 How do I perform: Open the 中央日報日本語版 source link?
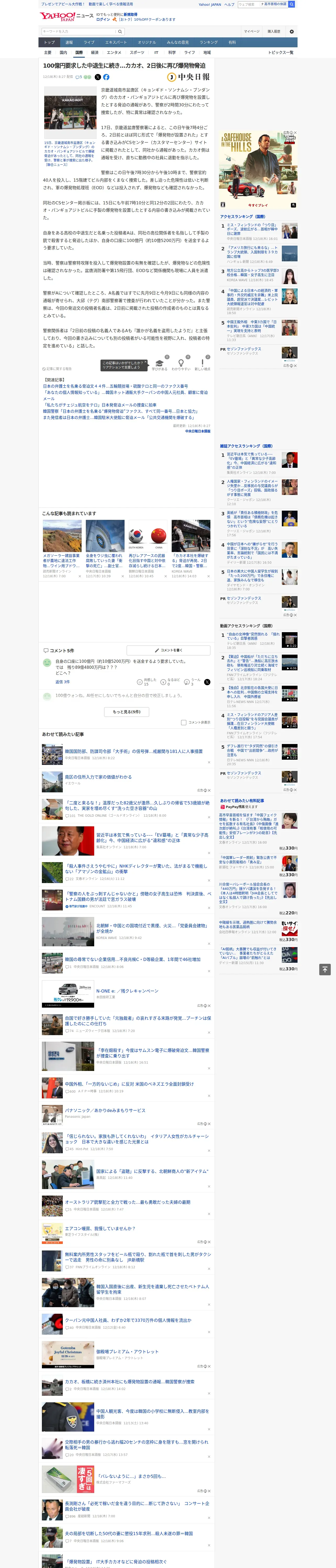pyautogui.click(x=198, y=431)
